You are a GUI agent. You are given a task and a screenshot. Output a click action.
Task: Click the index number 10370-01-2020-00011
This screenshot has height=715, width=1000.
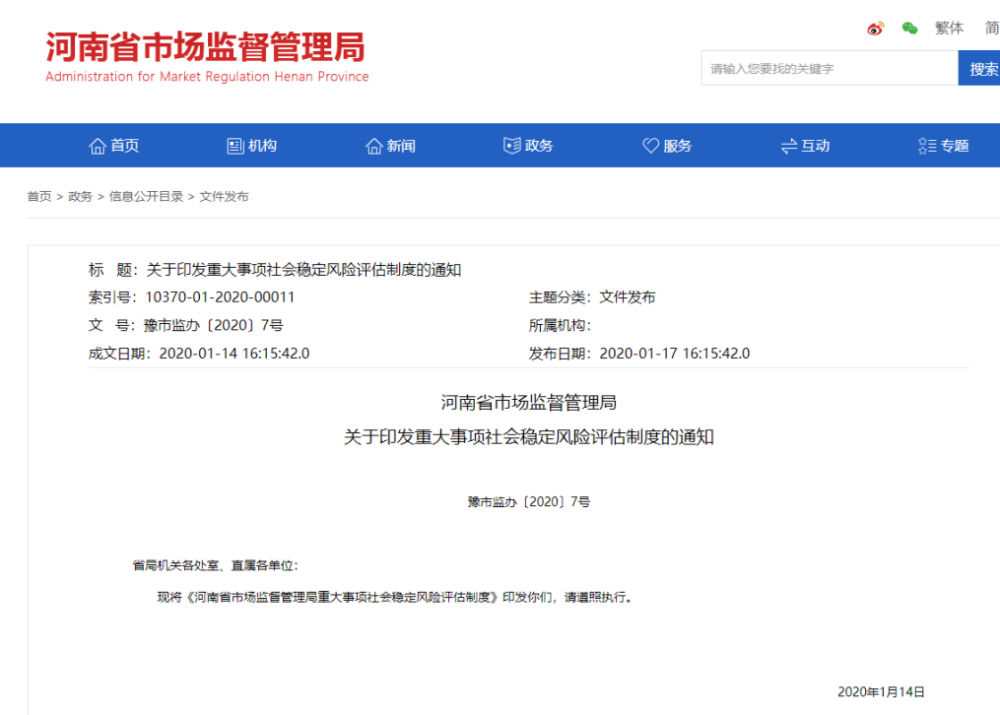click(220, 297)
